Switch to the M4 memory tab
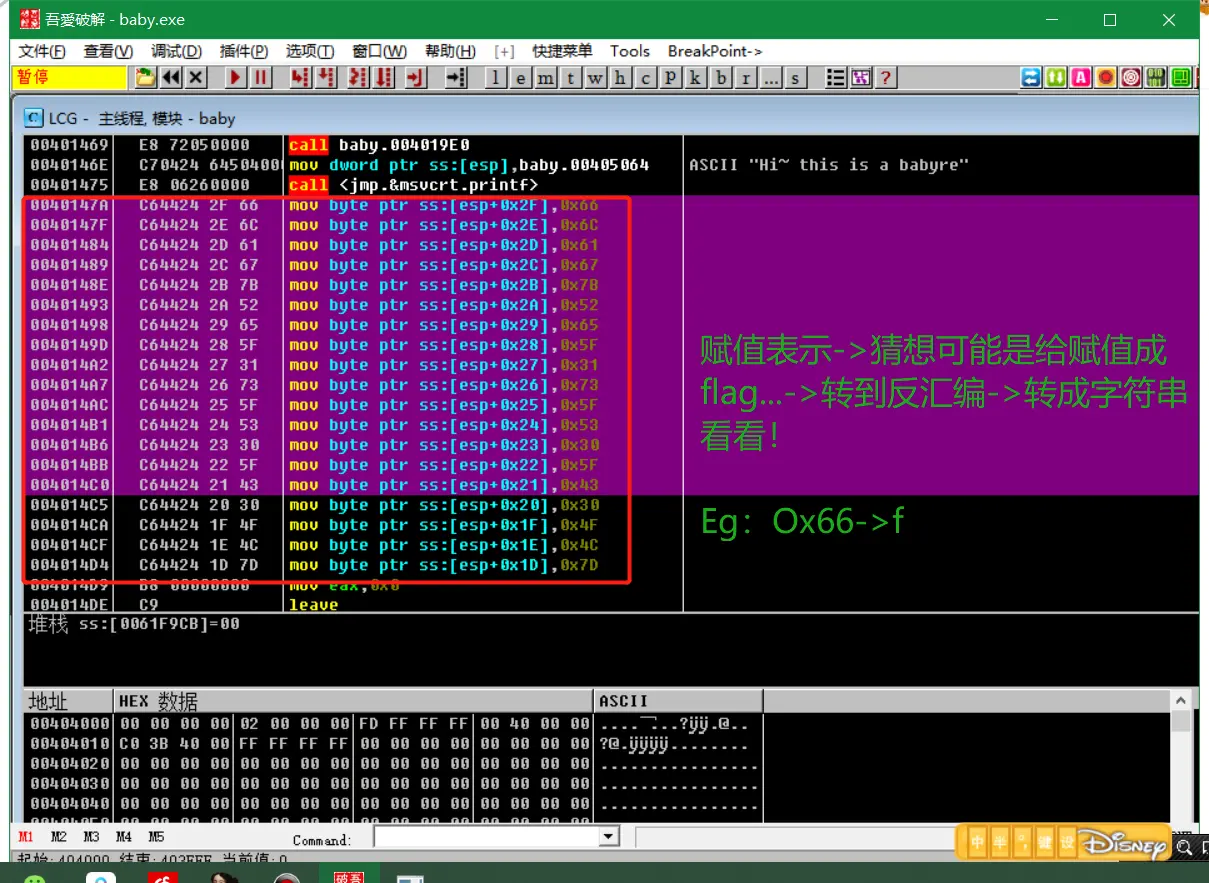Viewport: 1209px width, 883px height. pos(123,837)
